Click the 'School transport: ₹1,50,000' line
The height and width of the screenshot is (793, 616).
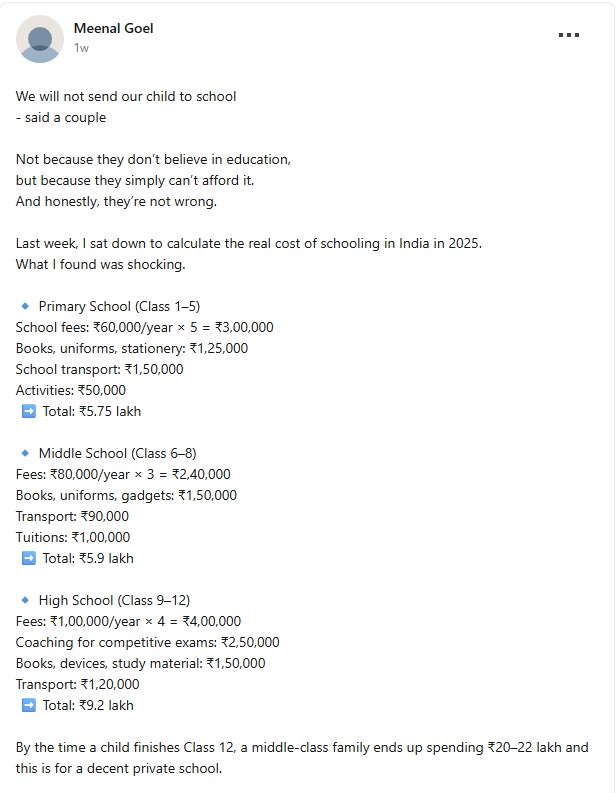click(x=99, y=369)
